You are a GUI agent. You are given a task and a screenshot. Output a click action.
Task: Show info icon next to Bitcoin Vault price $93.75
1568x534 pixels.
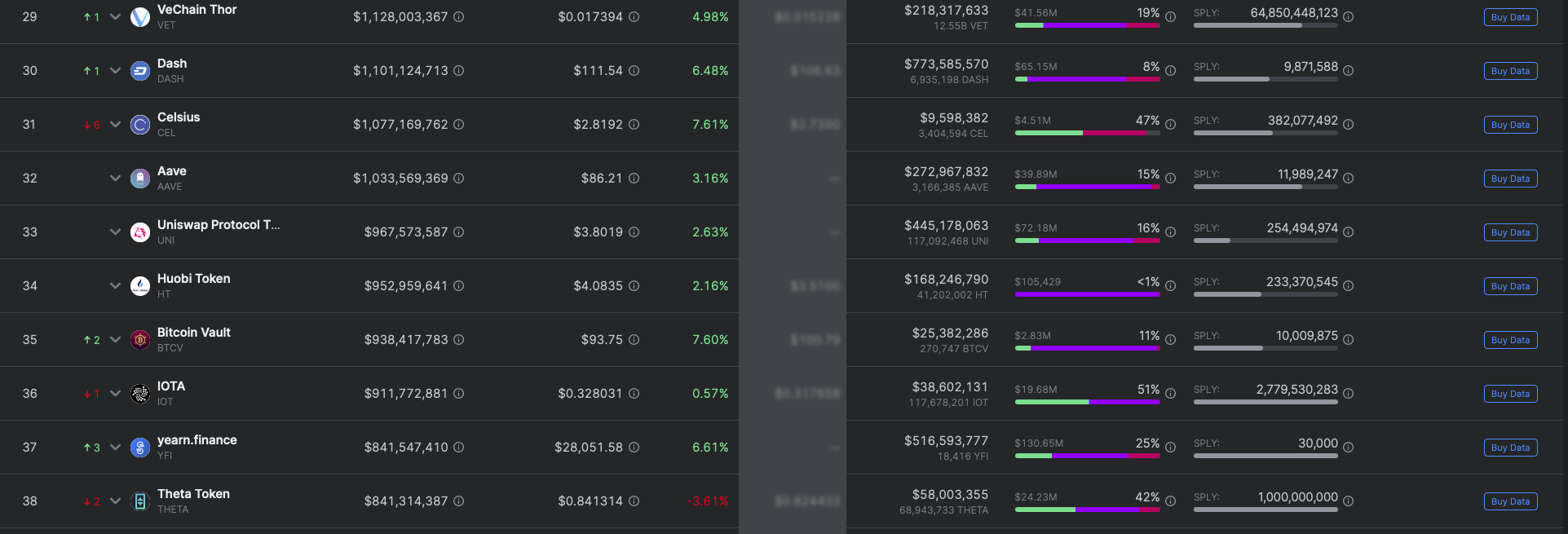click(x=634, y=340)
